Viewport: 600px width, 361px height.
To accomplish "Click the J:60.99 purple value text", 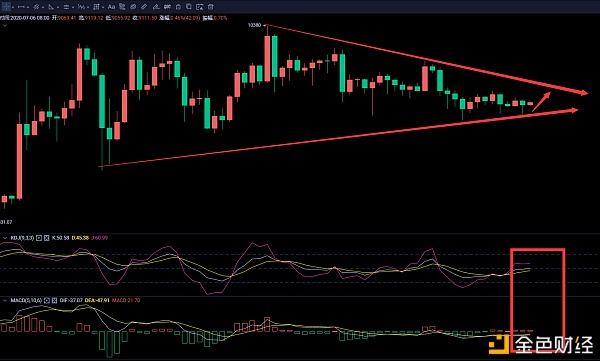I will click(99, 238).
